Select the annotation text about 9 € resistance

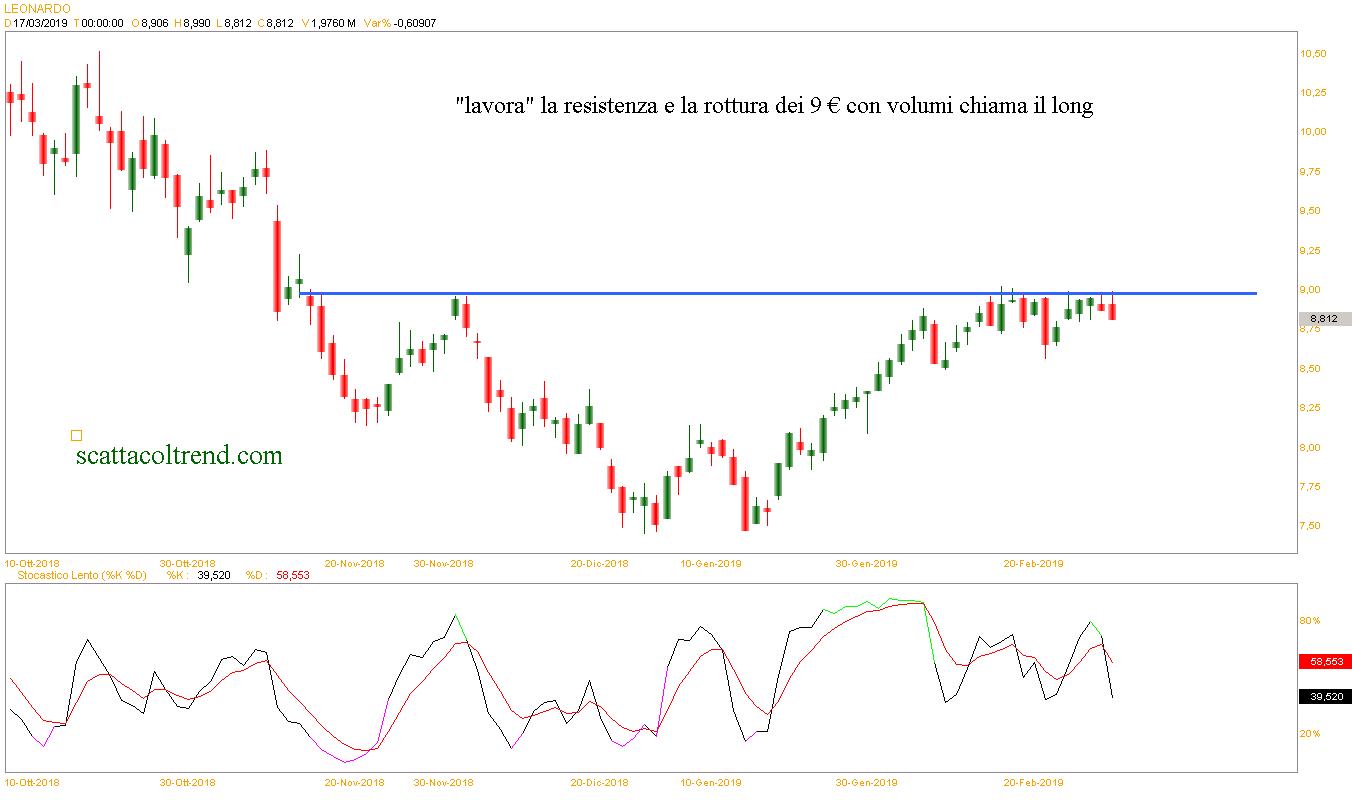pyautogui.click(x=773, y=106)
